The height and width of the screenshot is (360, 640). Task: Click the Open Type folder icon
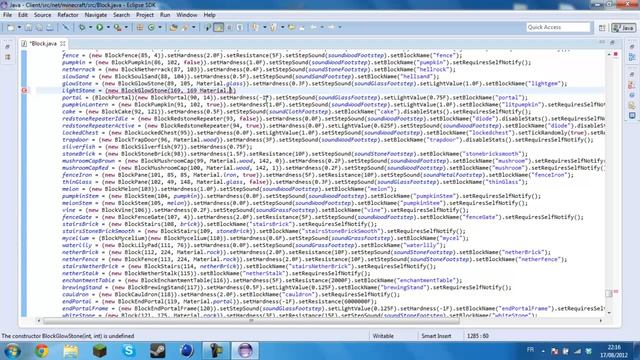click(x=173, y=27)
